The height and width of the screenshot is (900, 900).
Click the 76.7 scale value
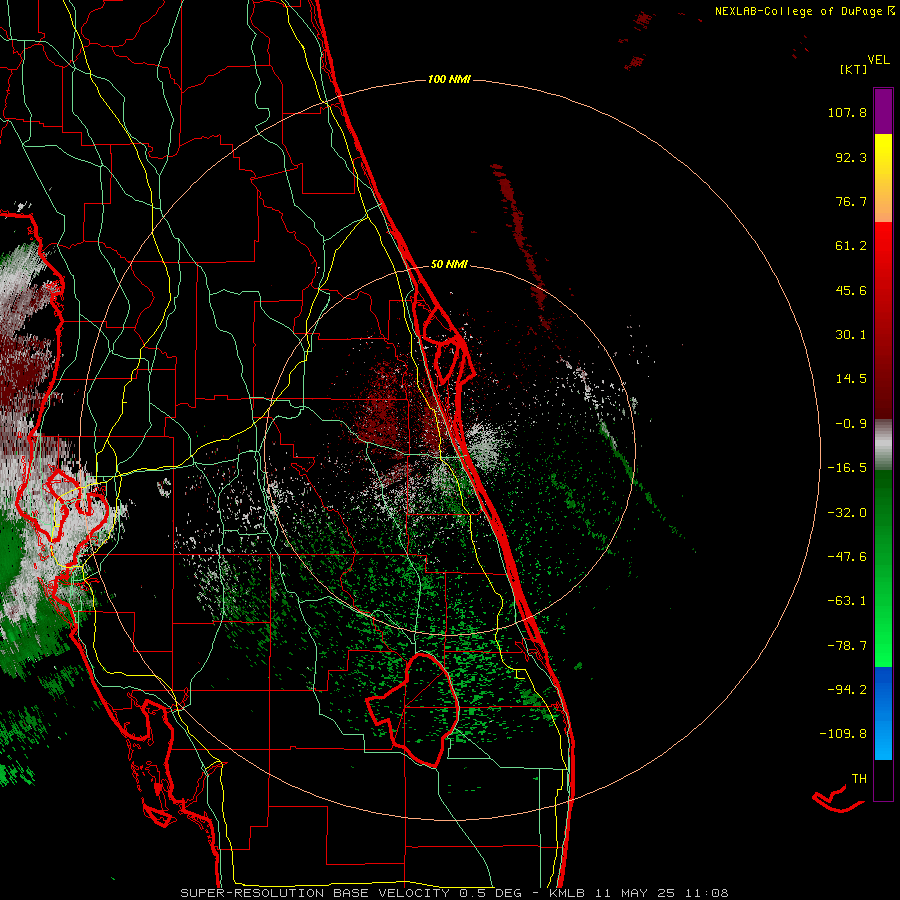[851, 201]
